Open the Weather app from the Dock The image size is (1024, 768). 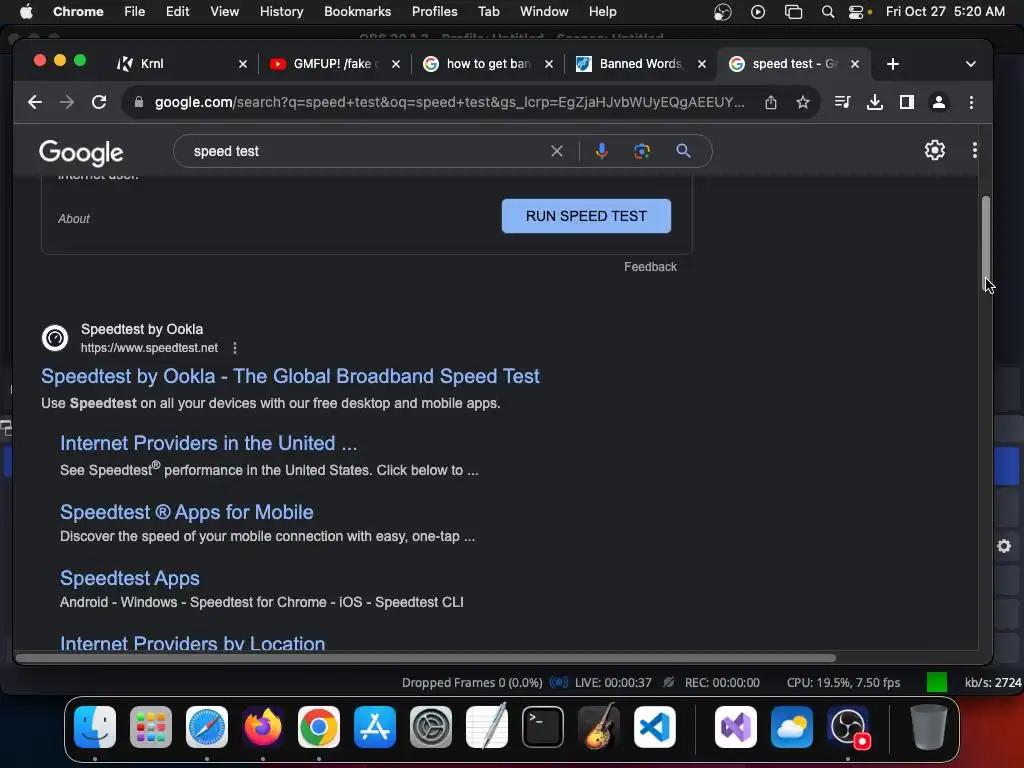pyautogui.click(x=792, y=727)
